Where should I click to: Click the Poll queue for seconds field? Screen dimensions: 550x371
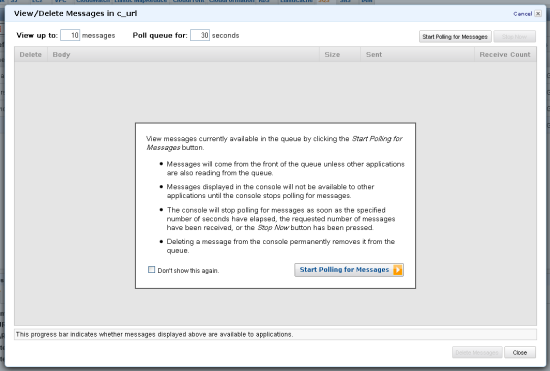click(200, 35)
